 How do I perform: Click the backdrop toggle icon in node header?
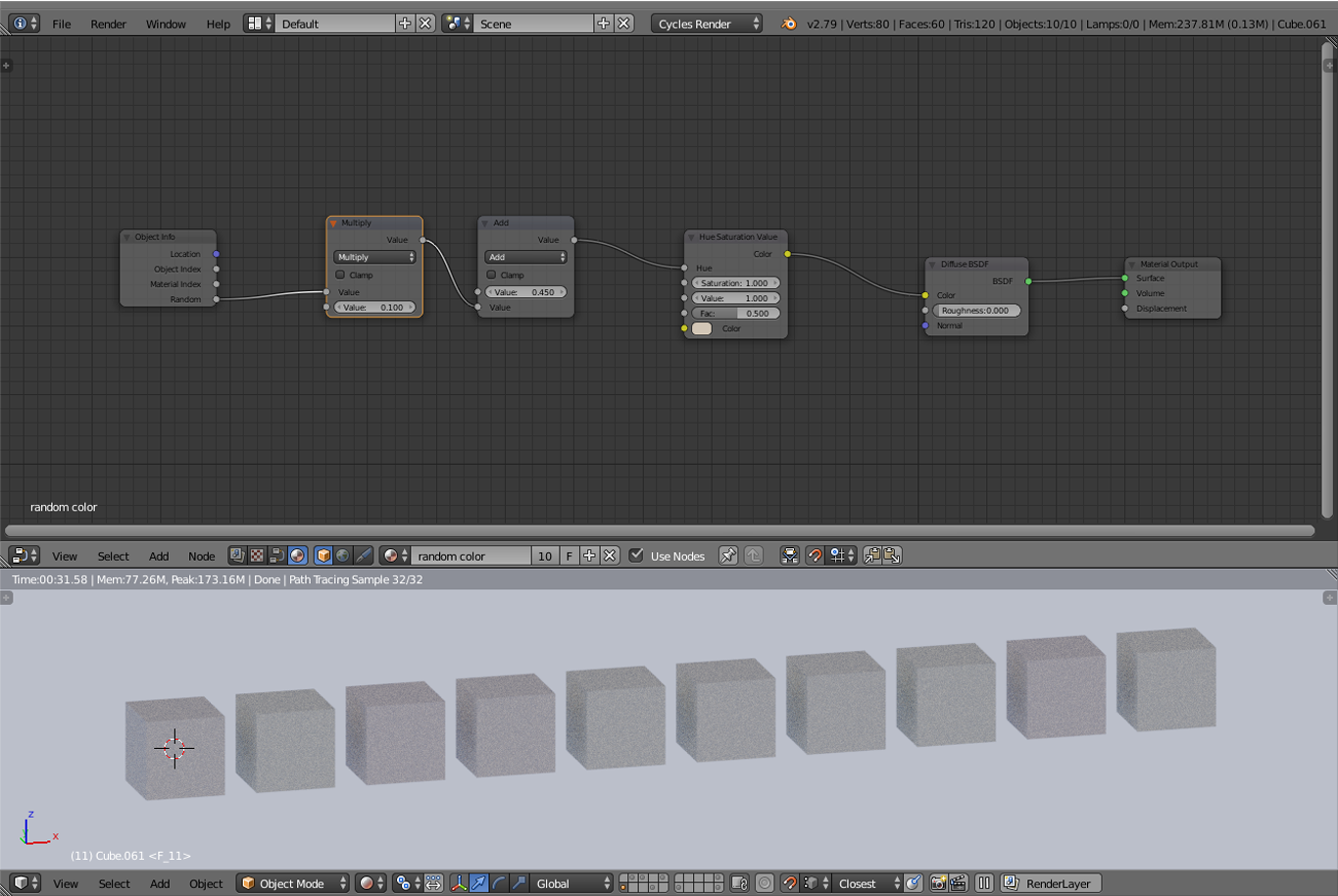pos(790,556)
